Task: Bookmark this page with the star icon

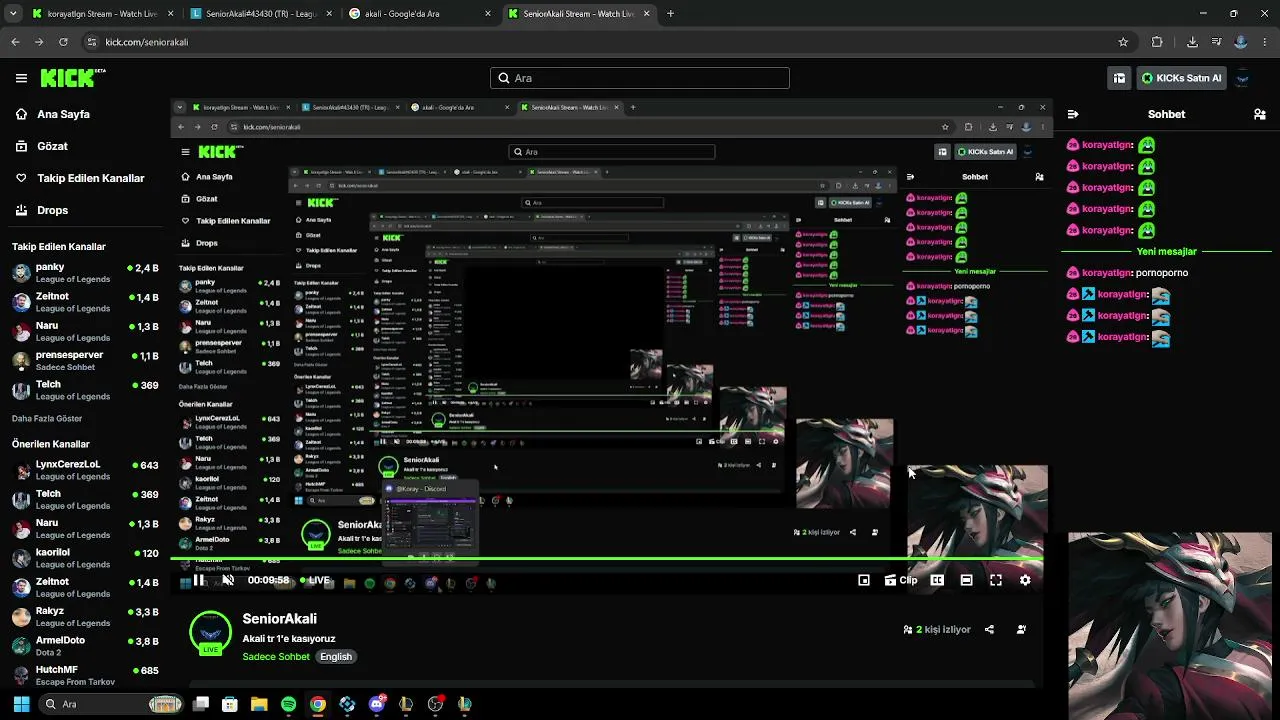Action: 1123,42
